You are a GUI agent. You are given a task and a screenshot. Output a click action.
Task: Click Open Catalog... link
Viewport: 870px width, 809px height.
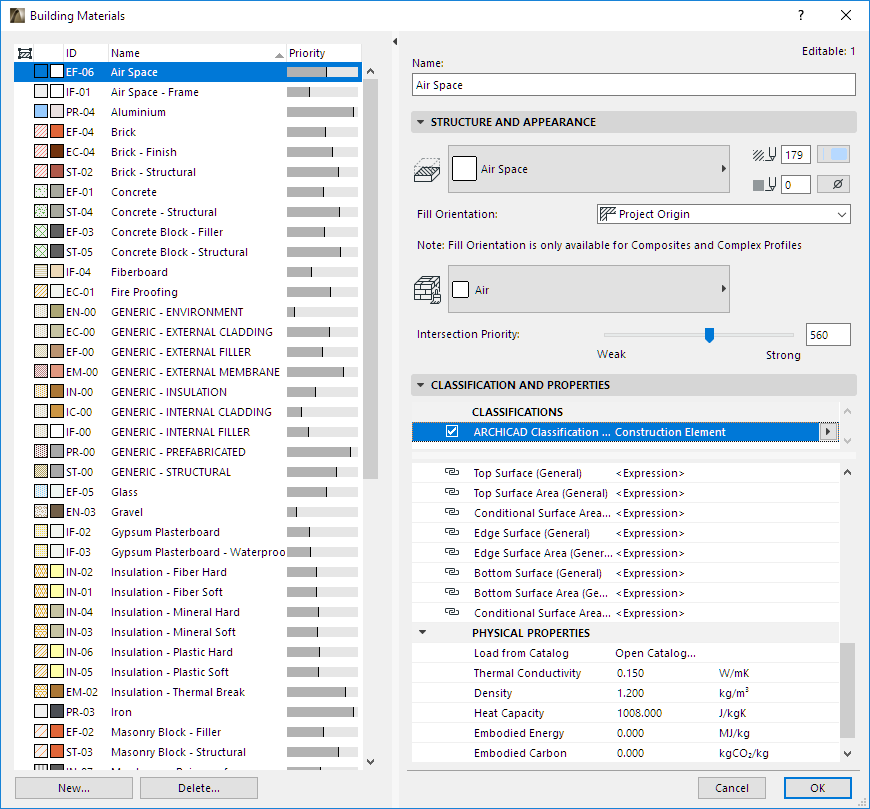coord(655,653)
